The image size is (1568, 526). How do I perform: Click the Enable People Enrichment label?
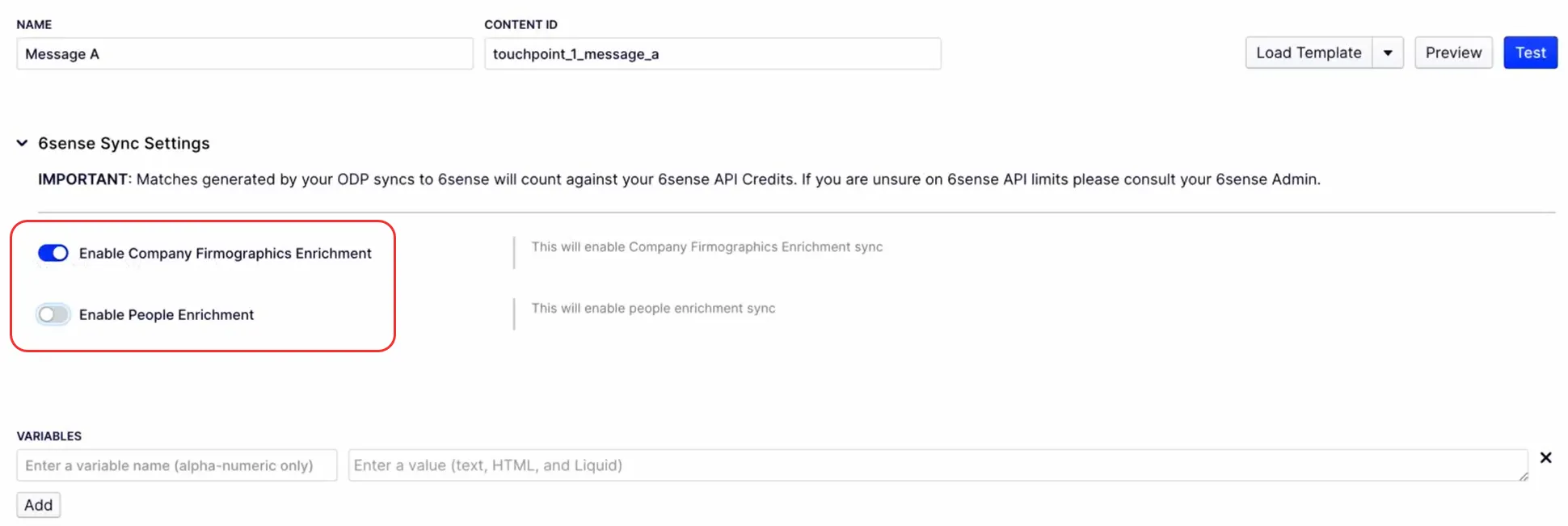tap(166, 314)
